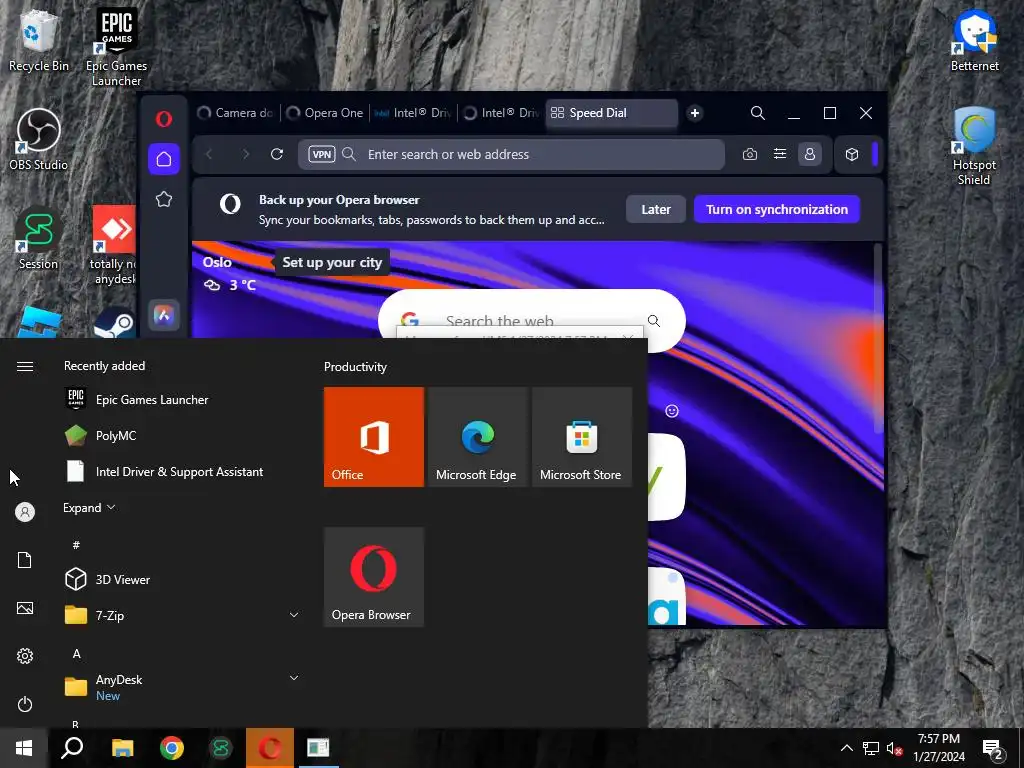This screenshot has height=768, width=1024.
Task: Click the Opera page vertical scrollbar
Action: click(878, 338)
